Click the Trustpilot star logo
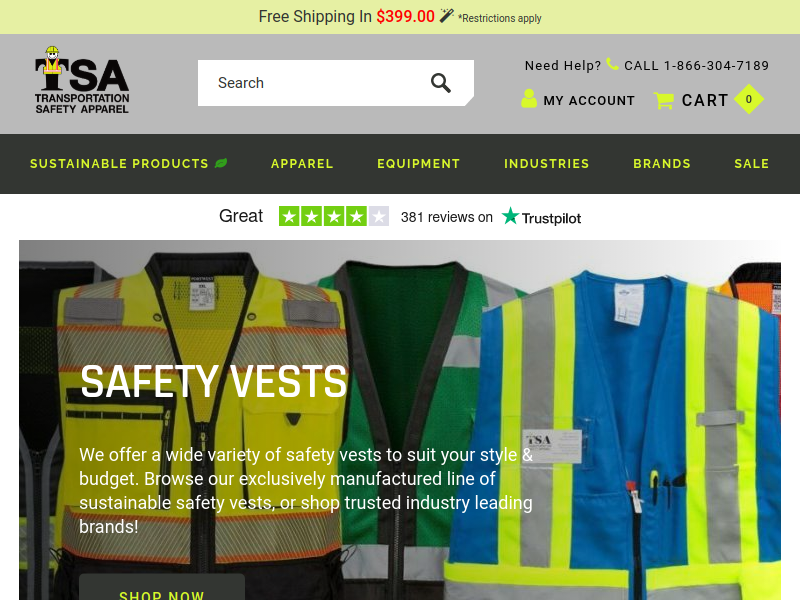 click(x=510, y=216)
